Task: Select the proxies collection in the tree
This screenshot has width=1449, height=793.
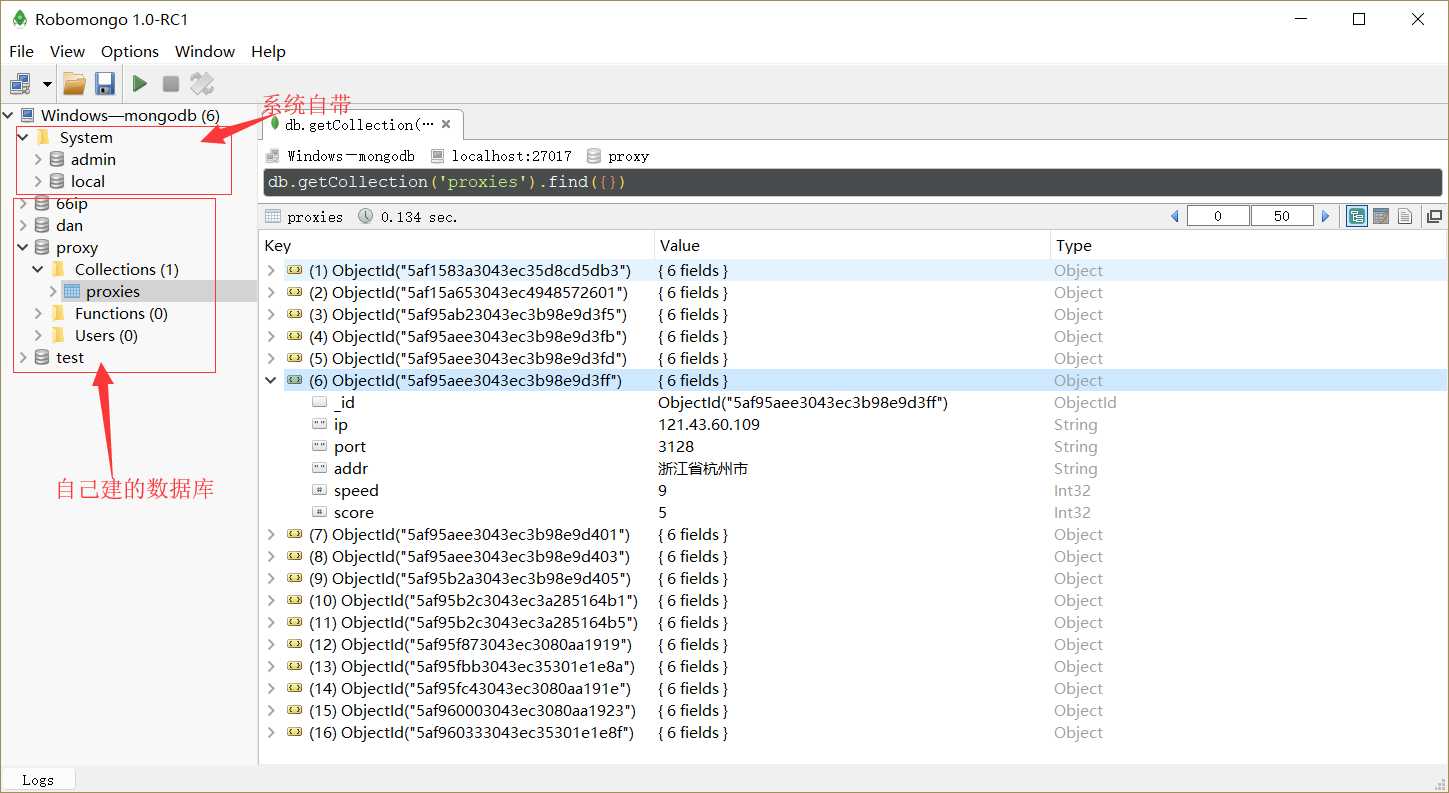Action: click(113, 292)
